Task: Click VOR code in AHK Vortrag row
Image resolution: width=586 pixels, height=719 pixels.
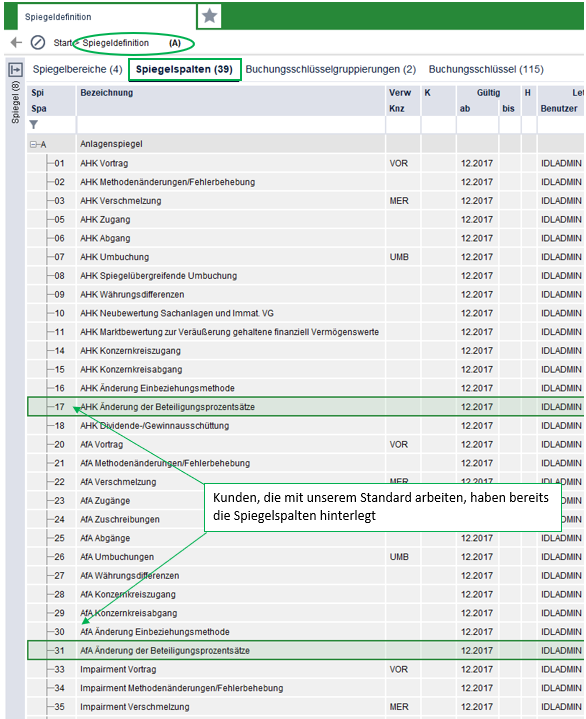Action: tap(398, 163)
